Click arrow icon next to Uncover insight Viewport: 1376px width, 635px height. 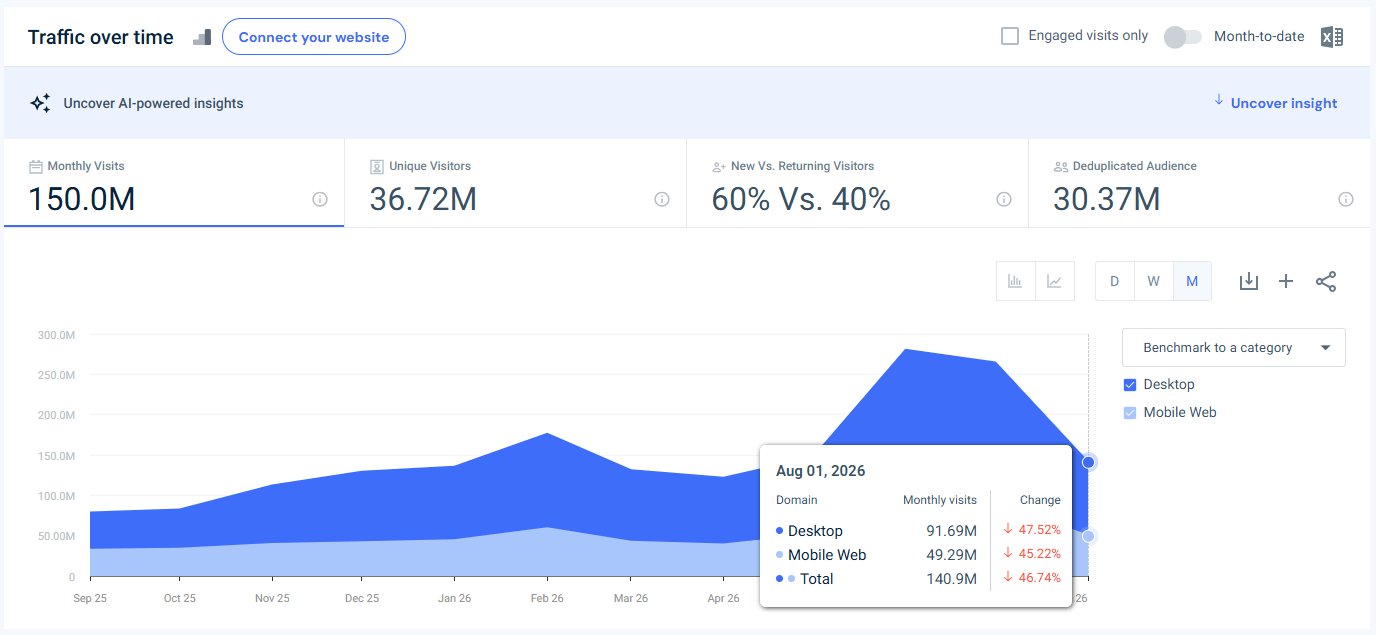point(1219,100)
